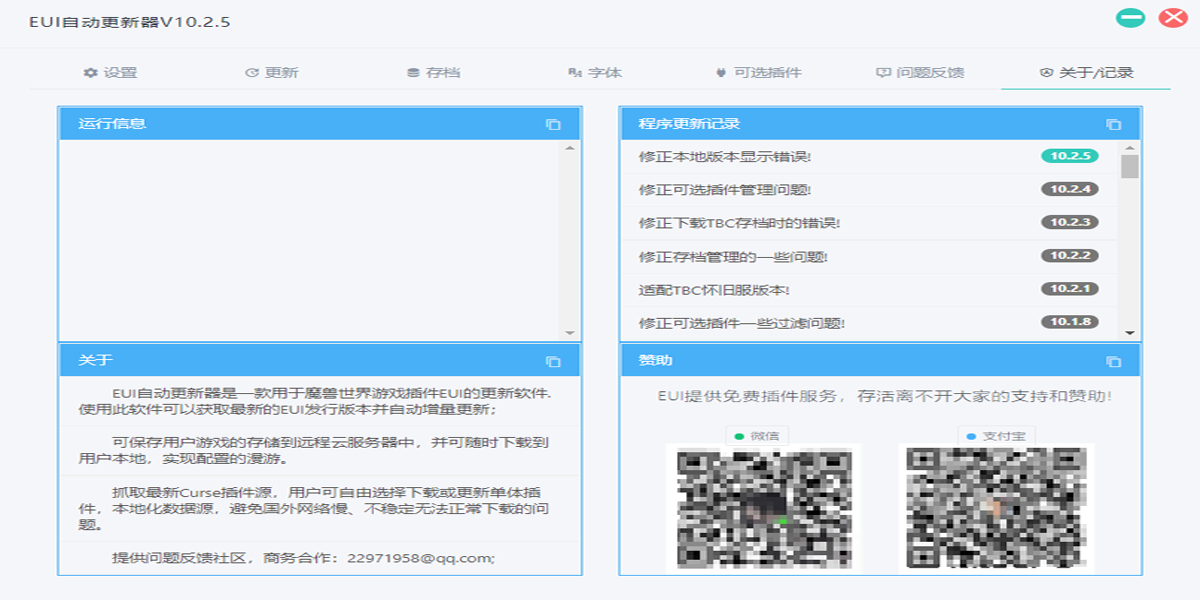Click the copy icon in 赞助 header
1200x600 pixels.
click(1113, 361)
